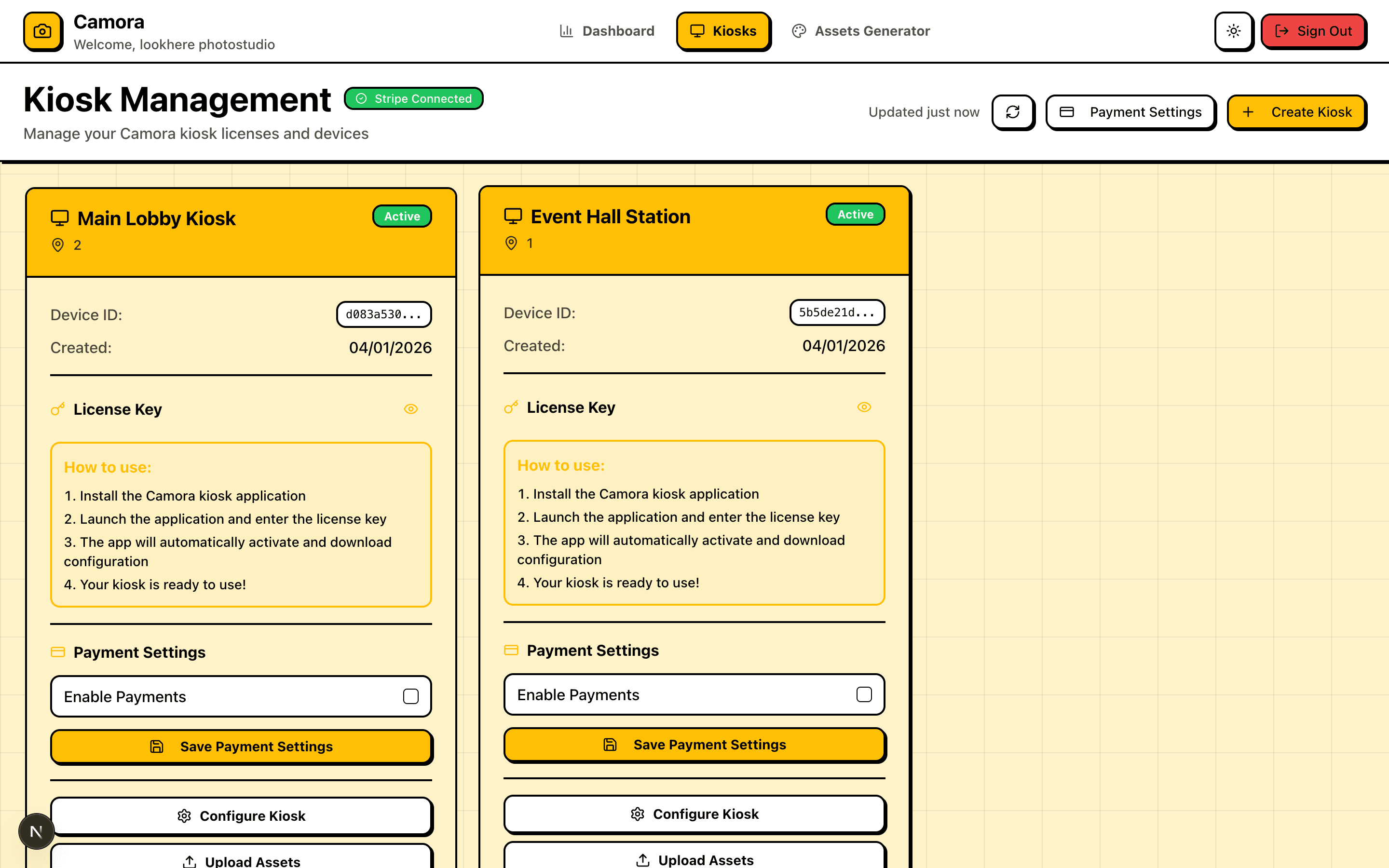
Task: Check Enable Payments for Event Hall Station
Action: 864,694
